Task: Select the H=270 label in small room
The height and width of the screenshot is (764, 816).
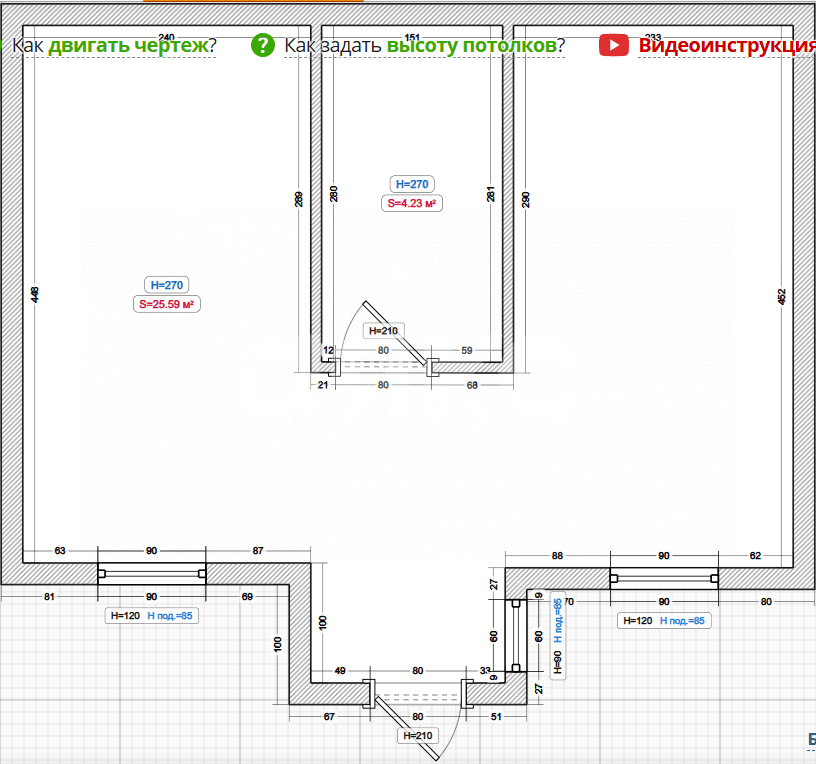Action: pos(411,184)
